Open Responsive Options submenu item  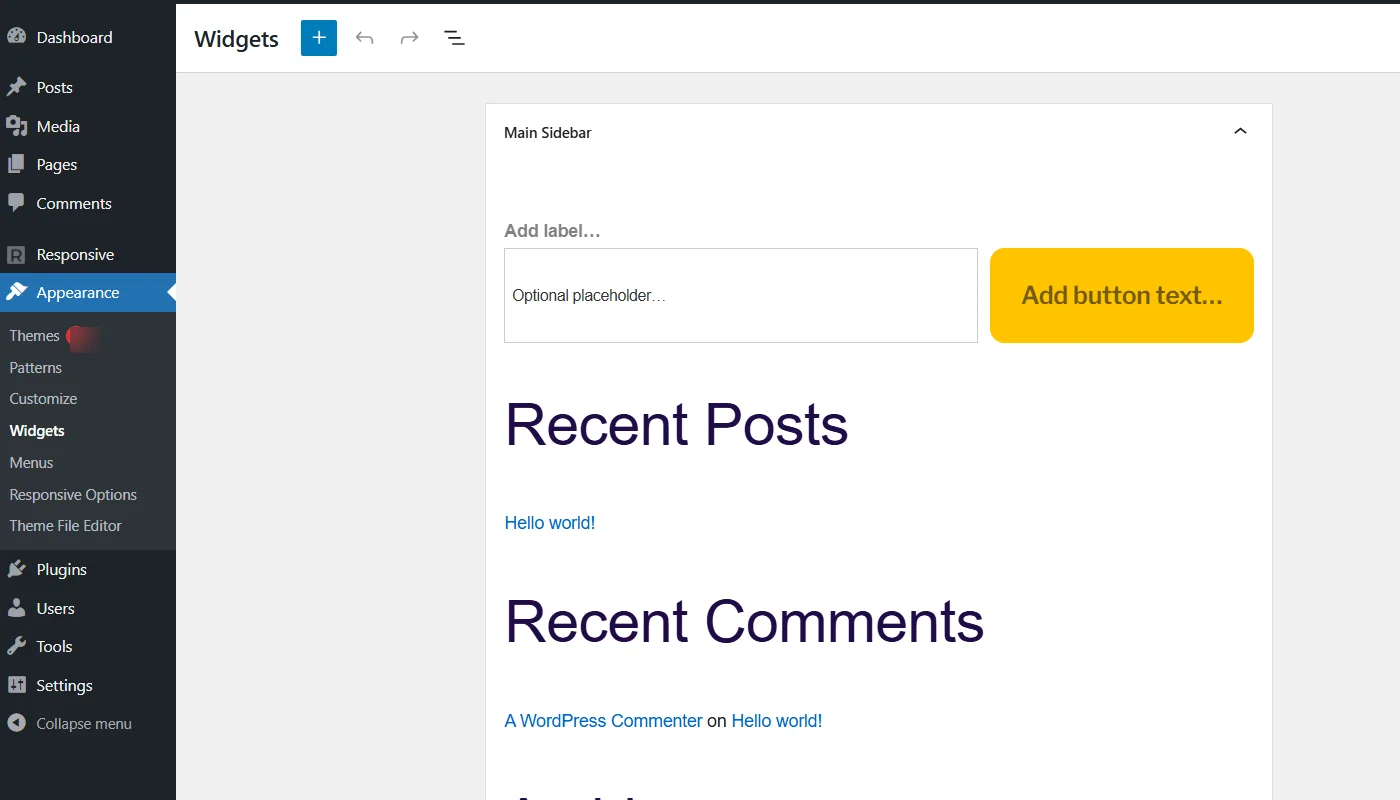(x=73, y=494)
